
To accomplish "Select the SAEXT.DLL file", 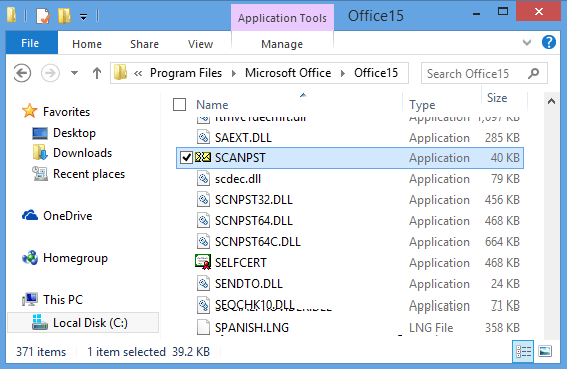I will tap(243, 138).
